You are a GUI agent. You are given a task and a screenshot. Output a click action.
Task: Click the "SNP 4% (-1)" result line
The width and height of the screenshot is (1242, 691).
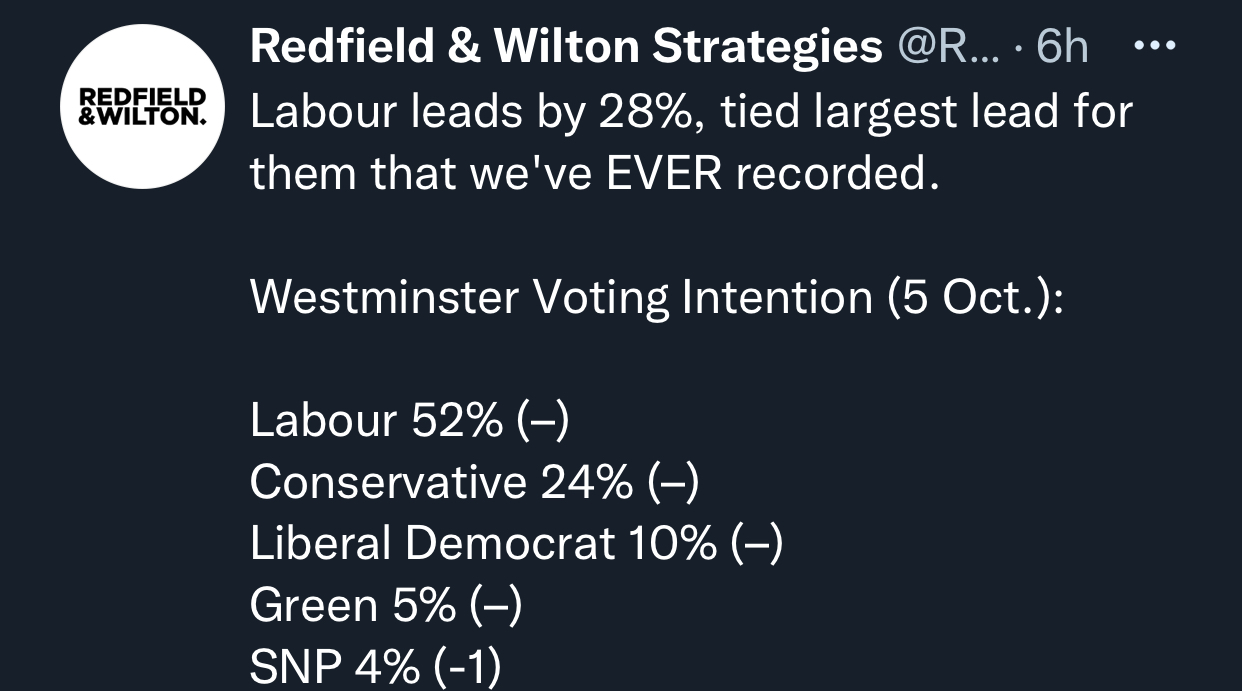point(375,667)
